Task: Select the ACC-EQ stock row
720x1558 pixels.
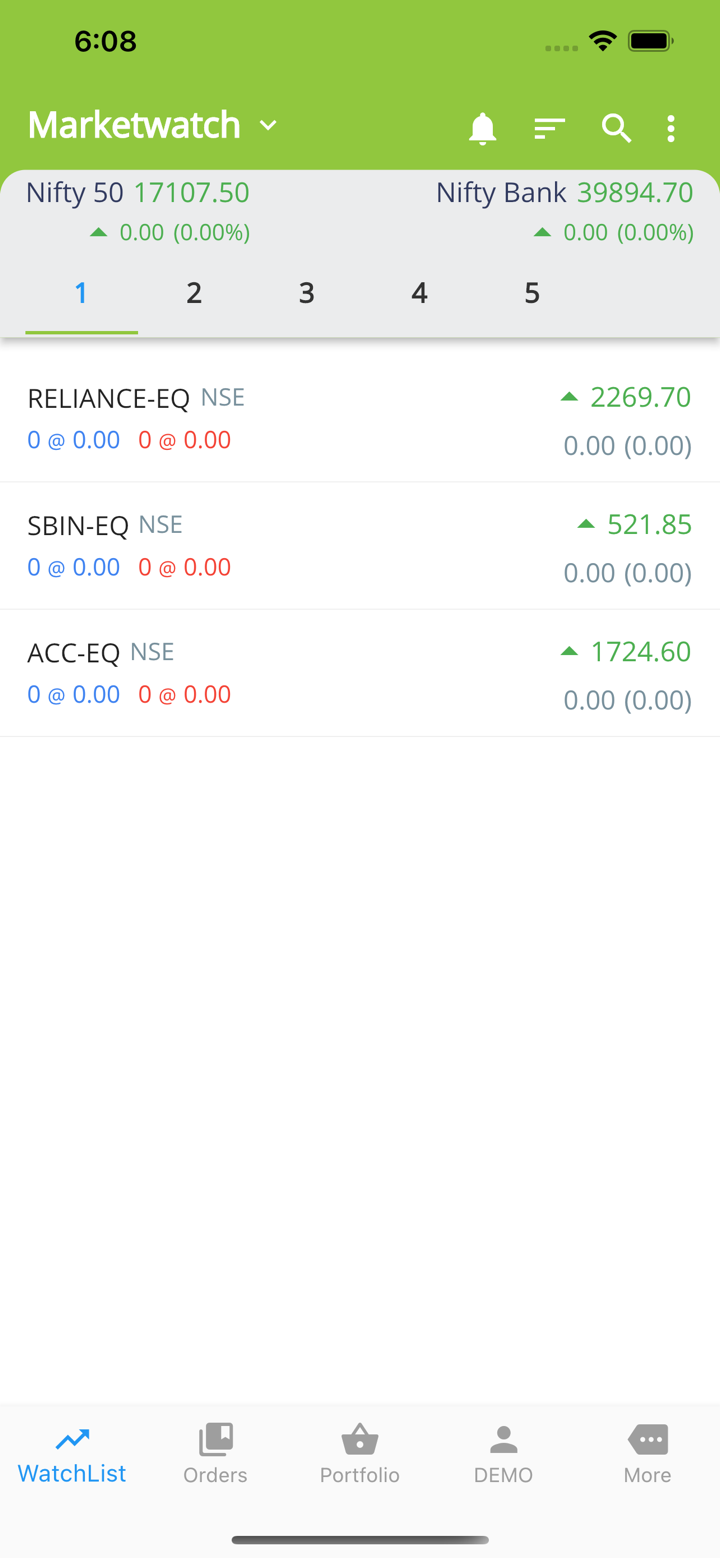Action: [x=360, y=673]
